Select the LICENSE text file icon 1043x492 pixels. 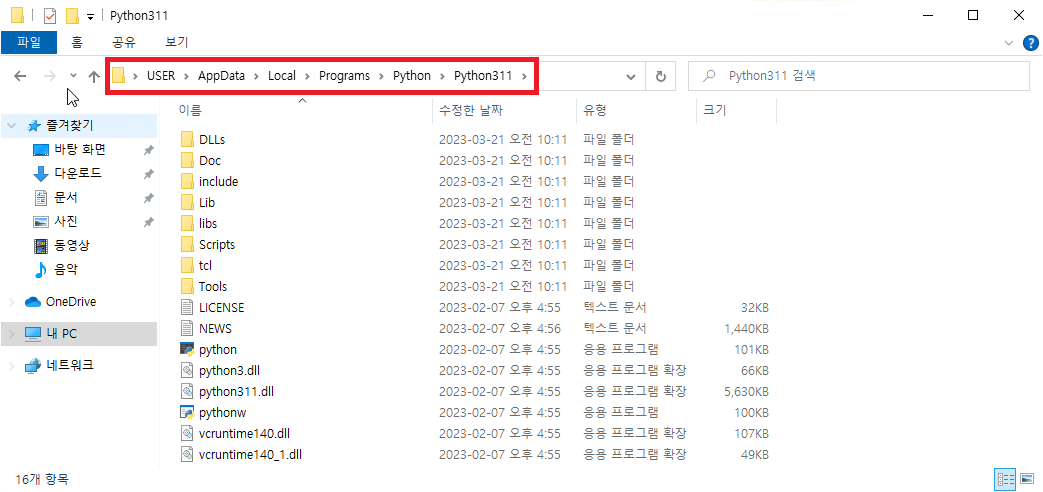click(x=187, y=307)
